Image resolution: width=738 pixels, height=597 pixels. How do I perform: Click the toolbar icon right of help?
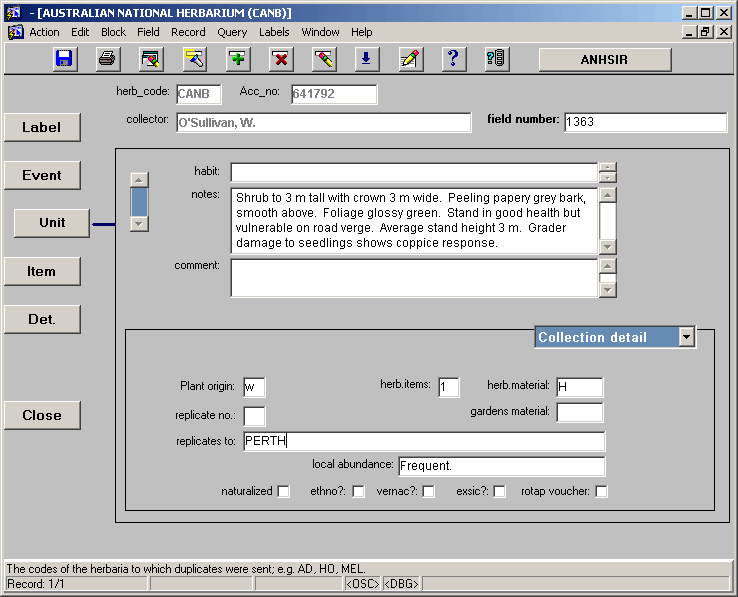[x=496, y=59]
